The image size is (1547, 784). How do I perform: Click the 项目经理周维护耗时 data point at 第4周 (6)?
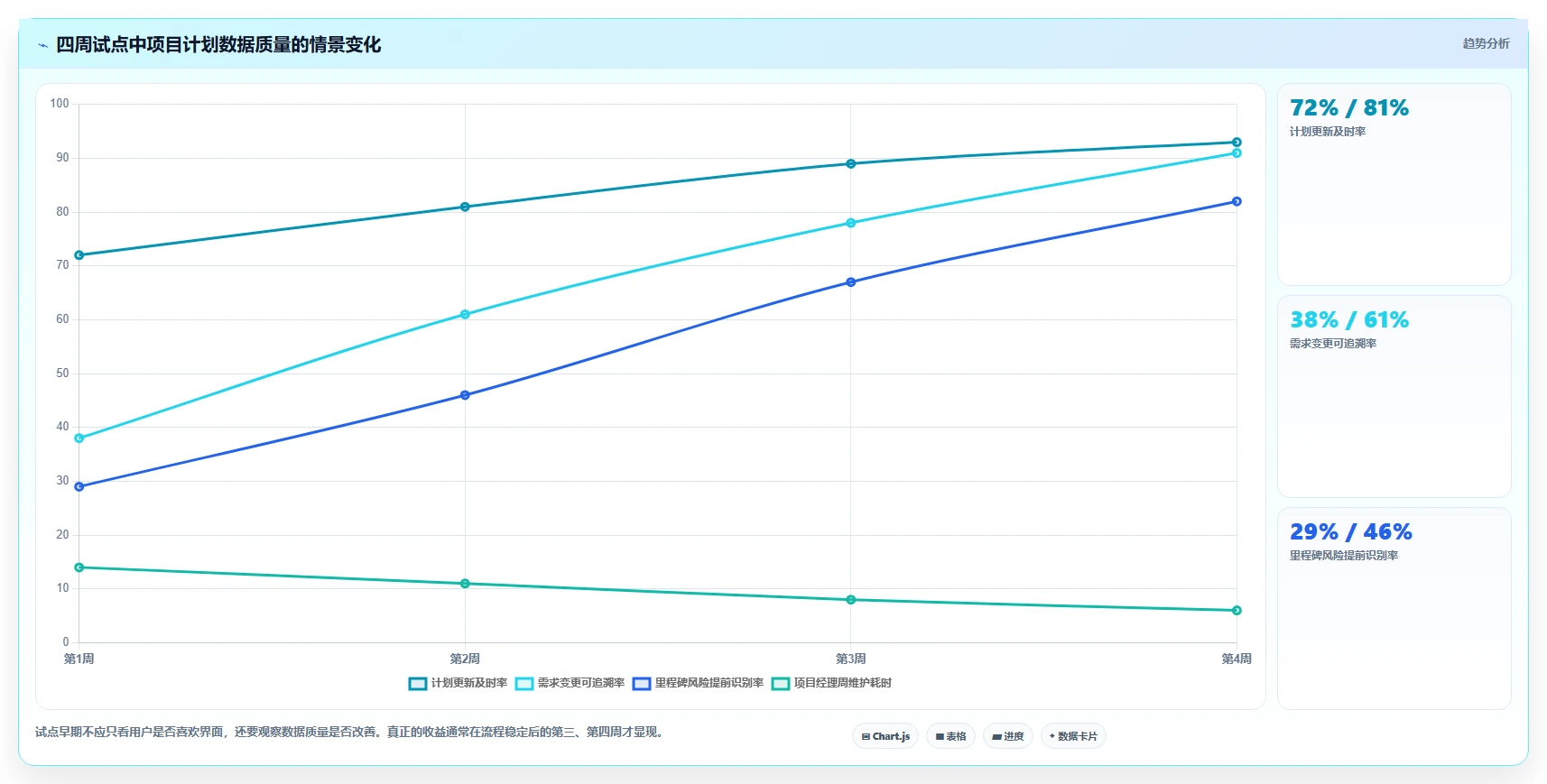click(1237, 611)
